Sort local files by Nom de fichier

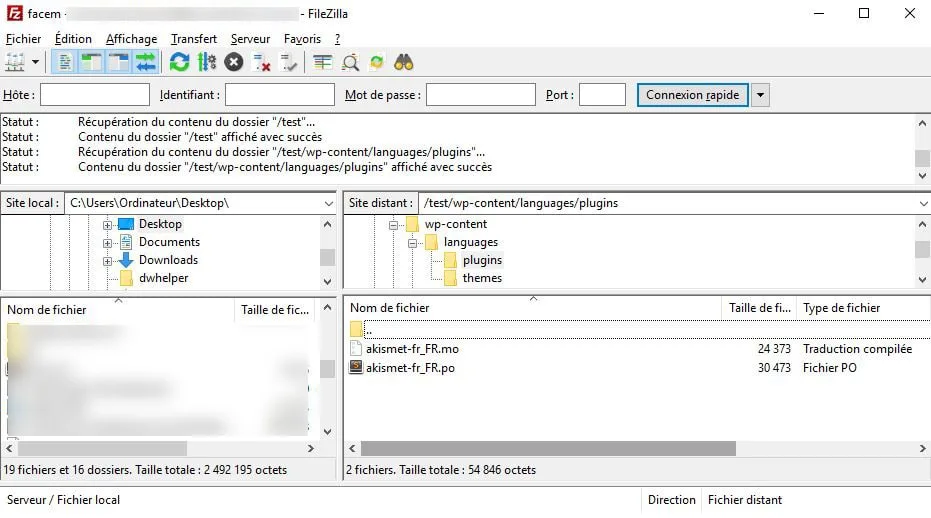tap(118, 309)
